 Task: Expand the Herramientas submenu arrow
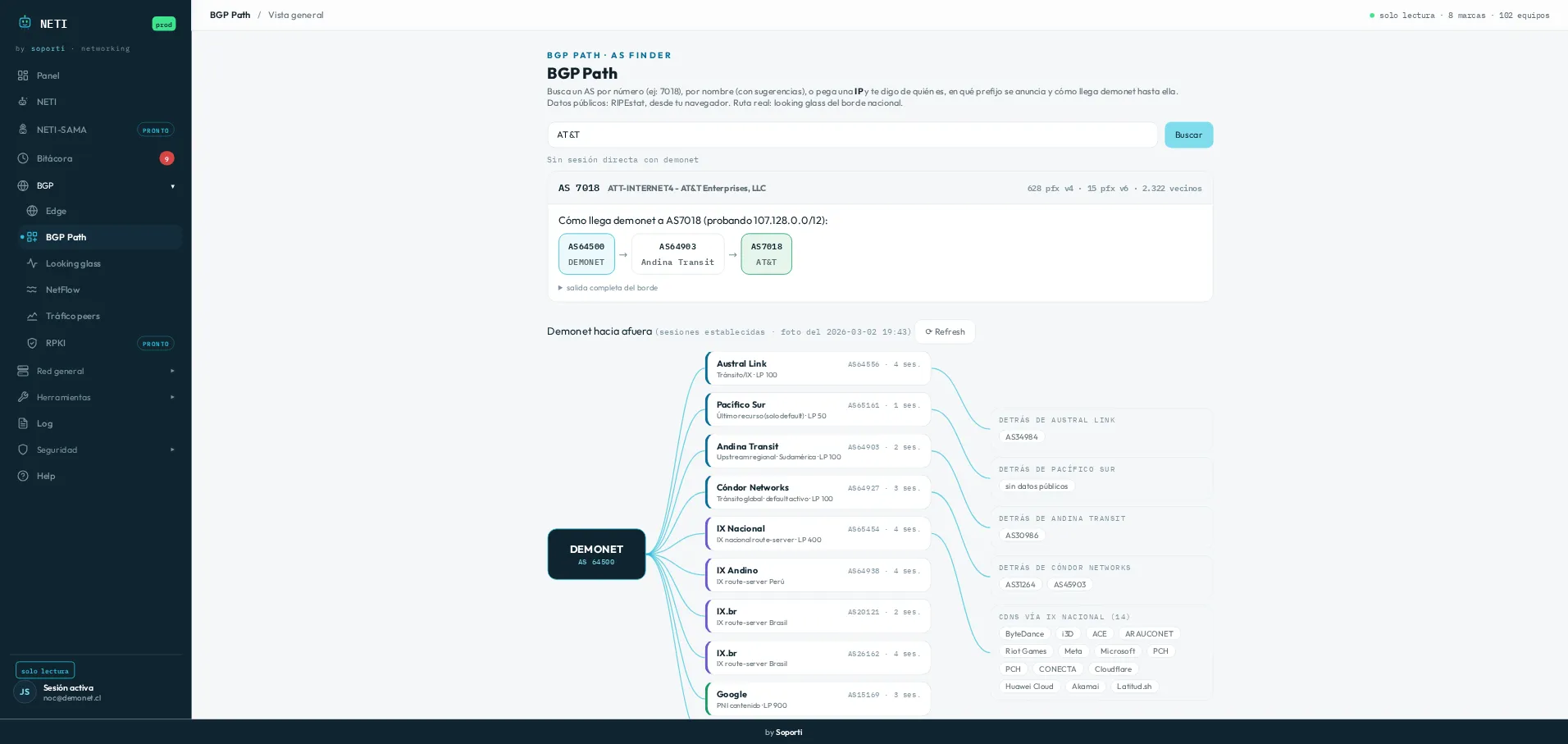(172, 397)
